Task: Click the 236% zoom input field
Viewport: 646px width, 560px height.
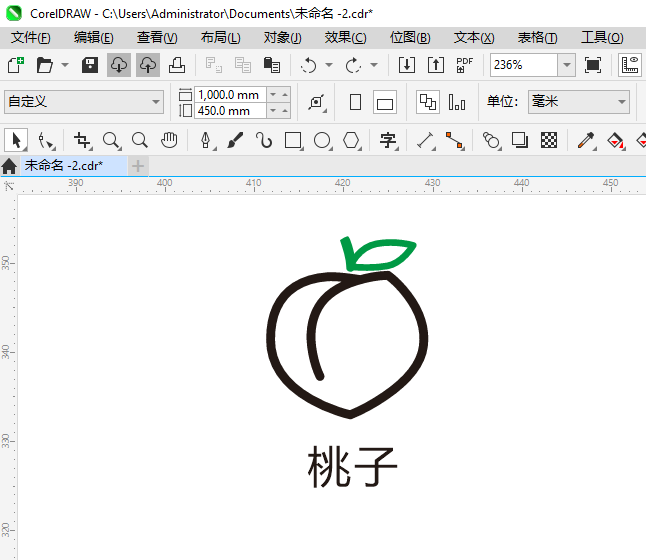Action: pyautogui.click(x=524, y=65)
